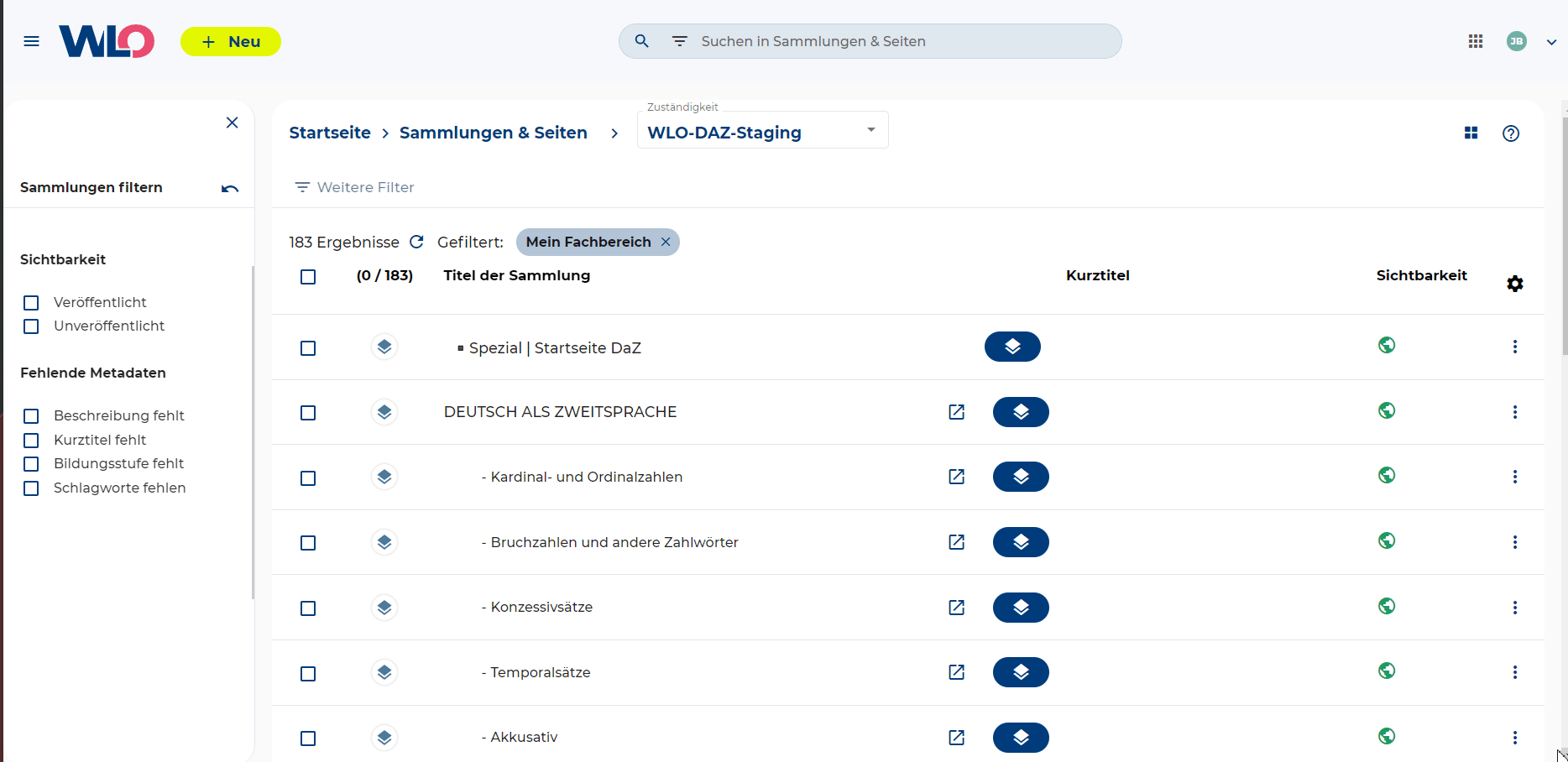Open the help question mark icon
Image resolution: width=1568 pixels, height=762 pixels.
(x=1510, y=133)
